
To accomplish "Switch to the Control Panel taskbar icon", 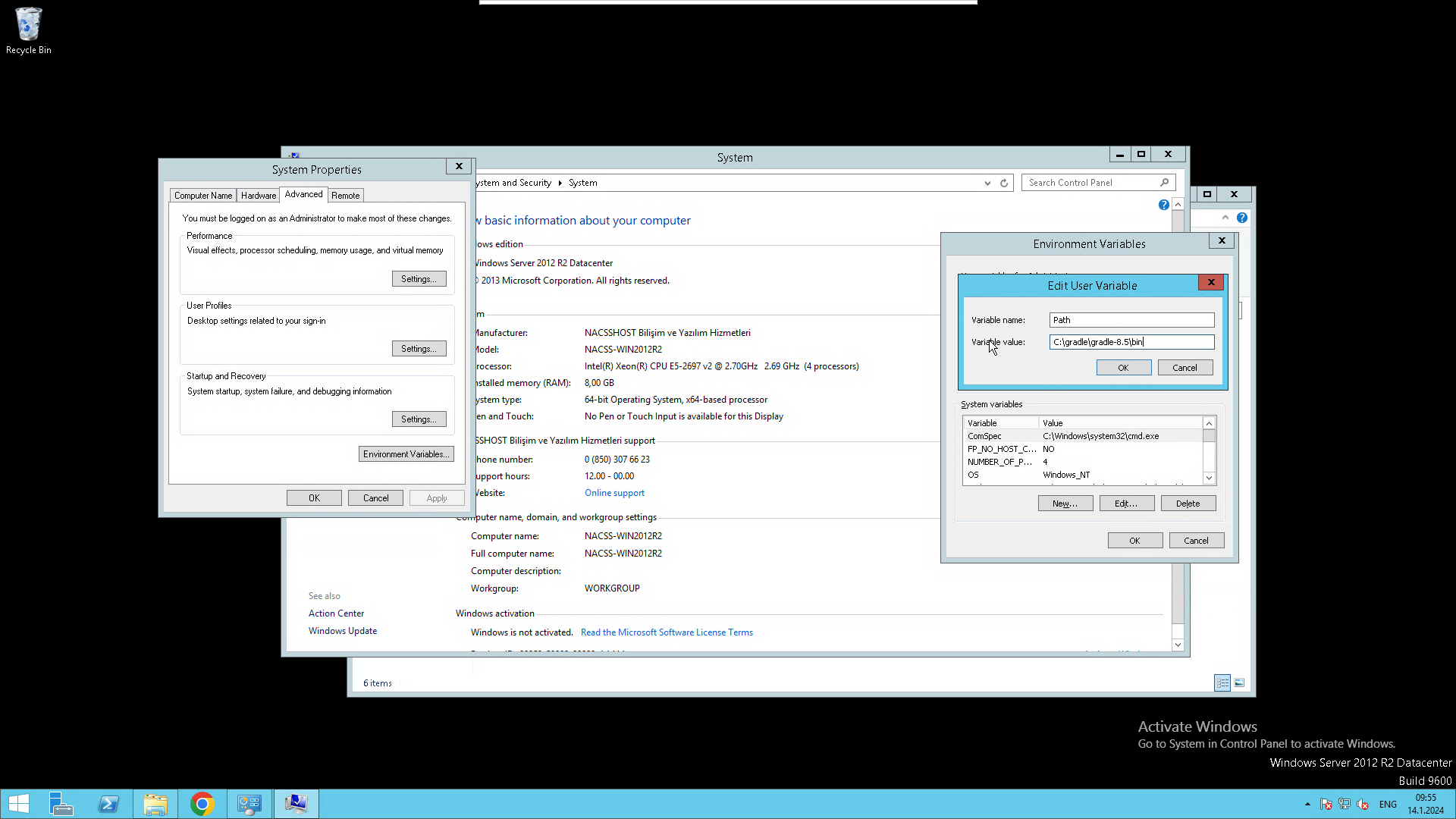I will (x=249, y=804).
